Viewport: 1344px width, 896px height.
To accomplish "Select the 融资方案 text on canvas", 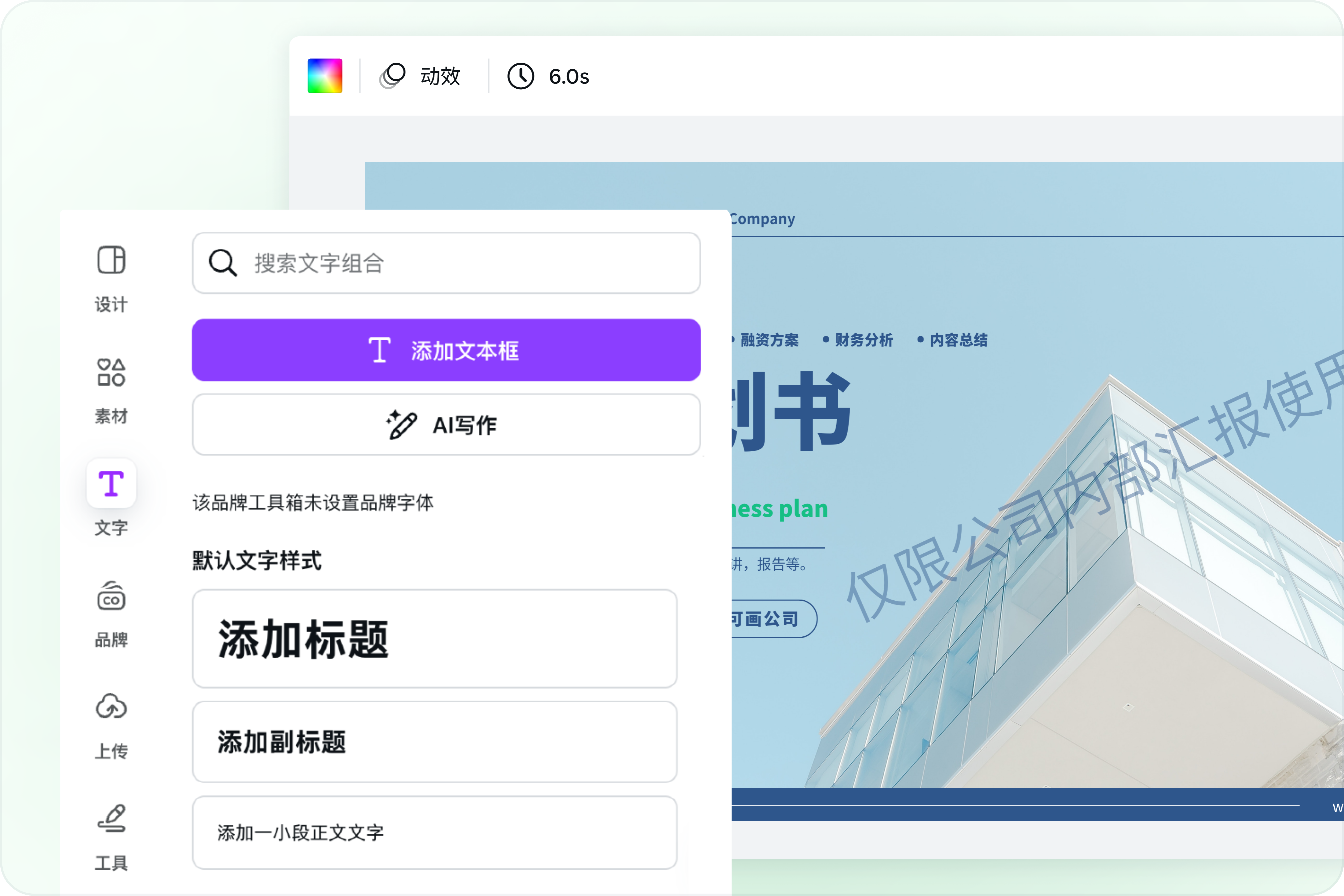I will (x=770, y=340).
